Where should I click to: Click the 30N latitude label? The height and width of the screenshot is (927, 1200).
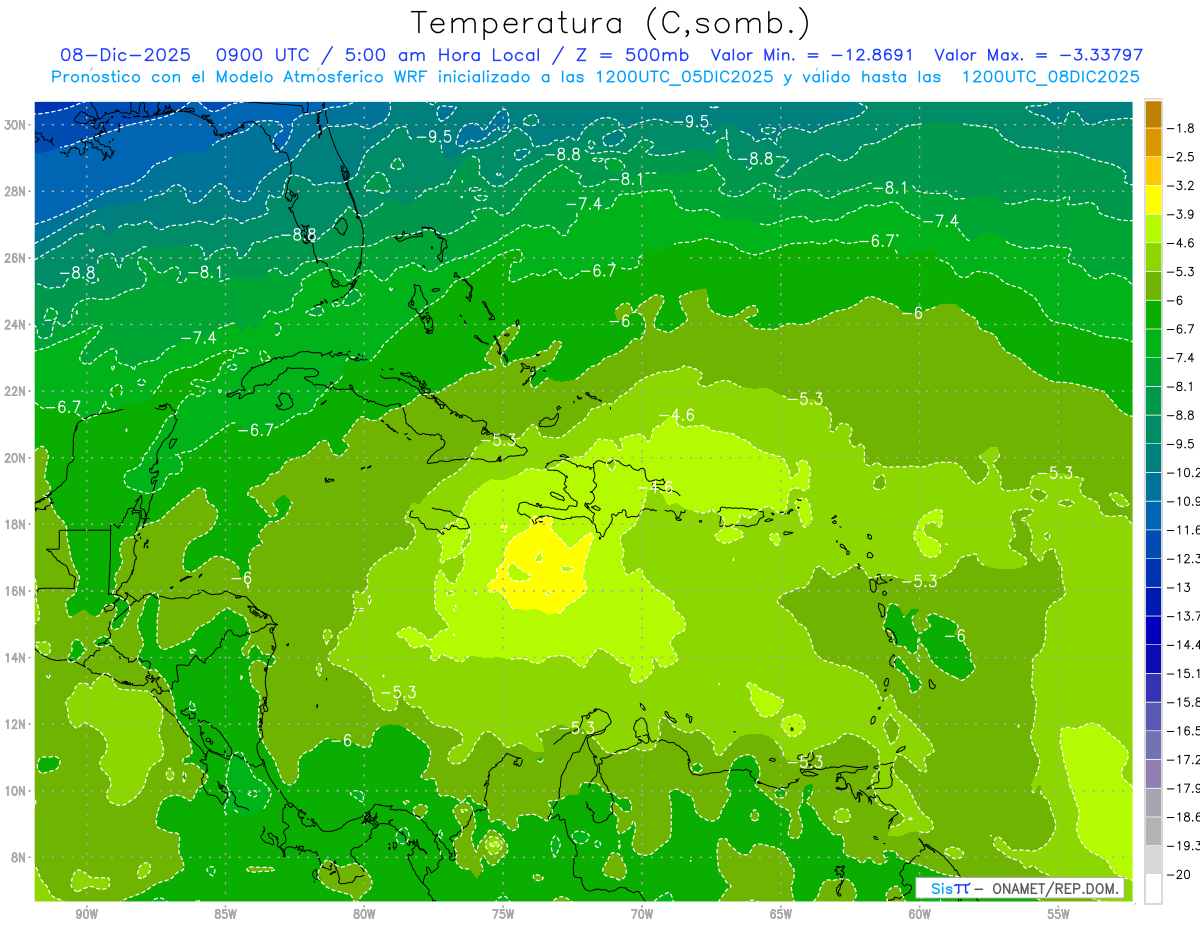coord(16,125)
